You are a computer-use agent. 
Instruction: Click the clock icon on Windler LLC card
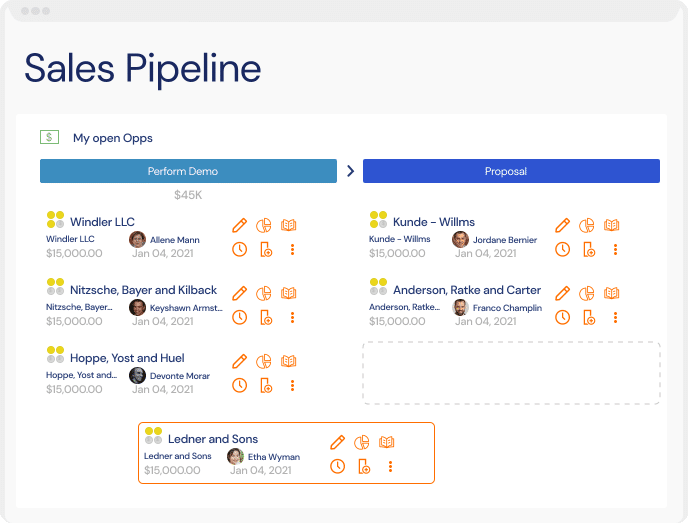pos(240,249)
